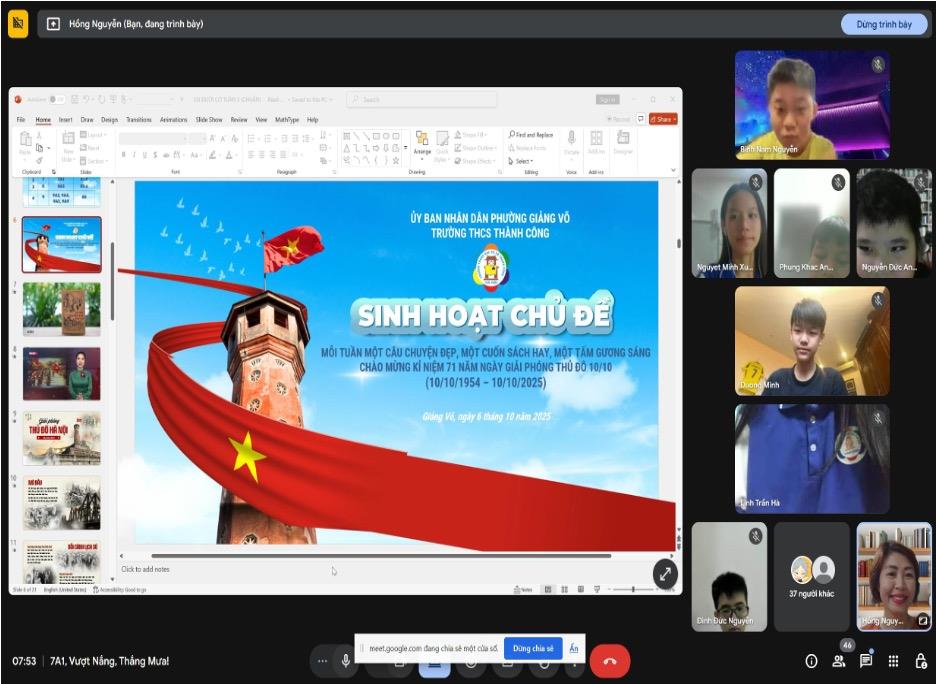The height and width of the screenshot is (684, 936).
Task: Click "Dừng trình bày" button
Action: tap(883, 24)
